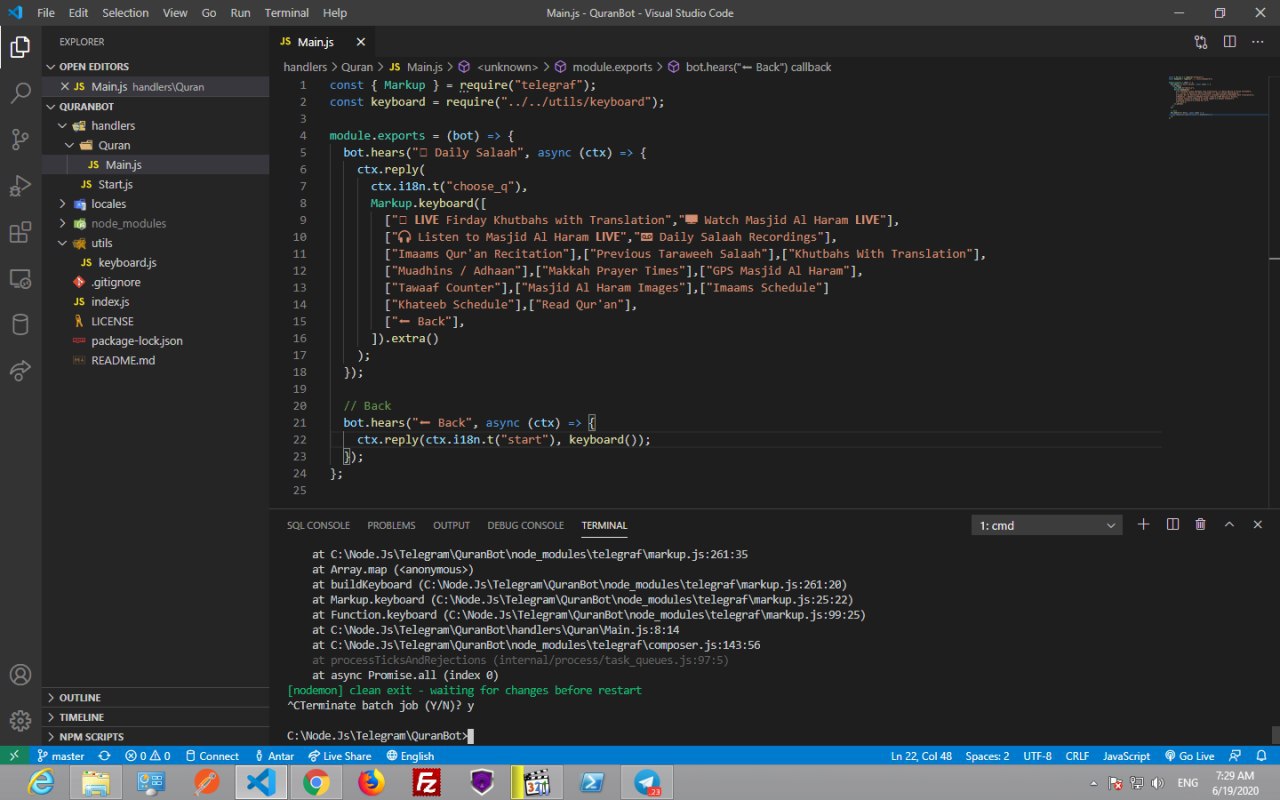The height and width of the screenshot is (800, 1280).
Task: Click Go Live in status bar
Action: 1189,756
